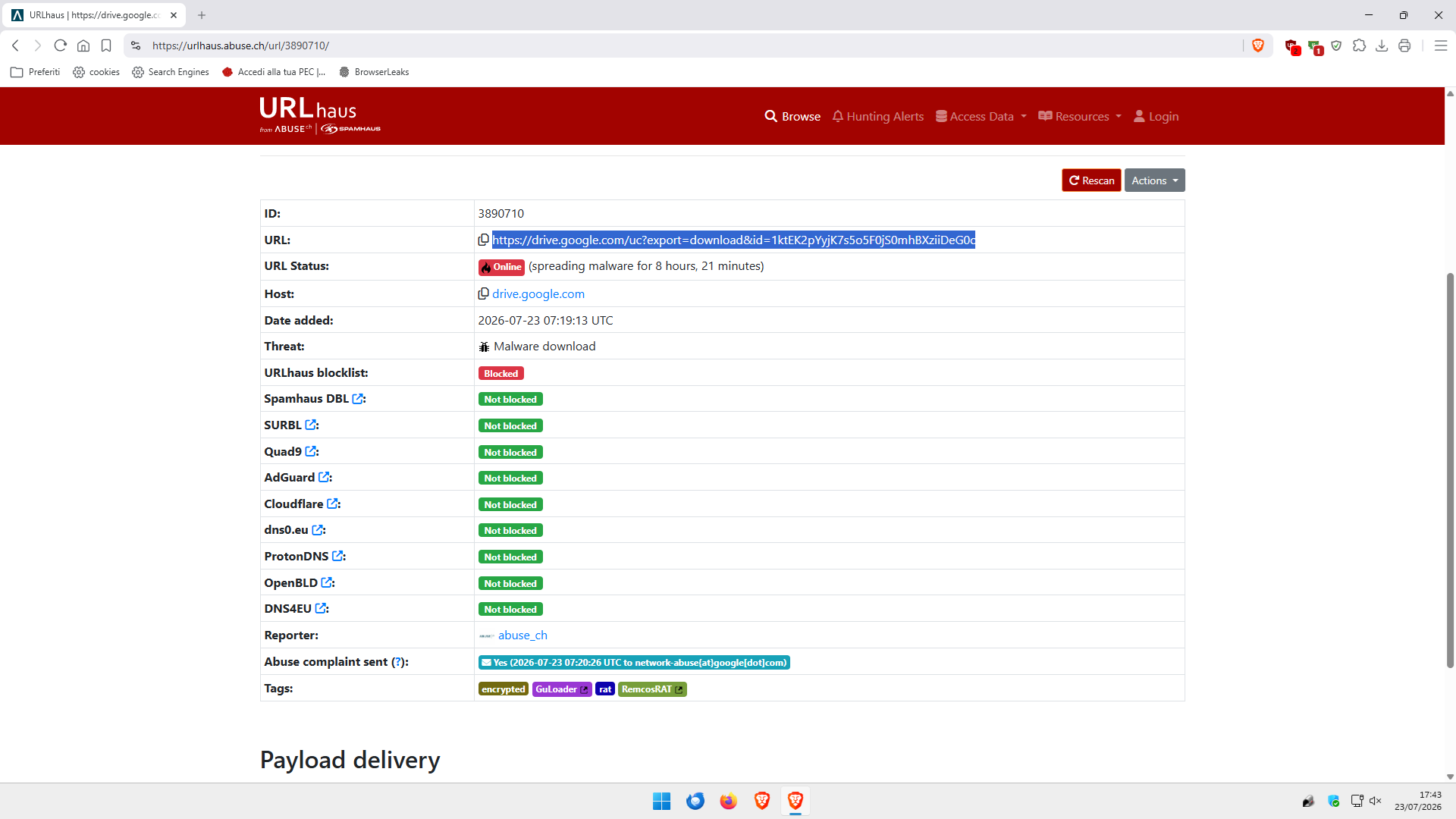1456x819 pixels.
Task: Click the URLhaus logo in the header
Action: (x=320, y=115)
